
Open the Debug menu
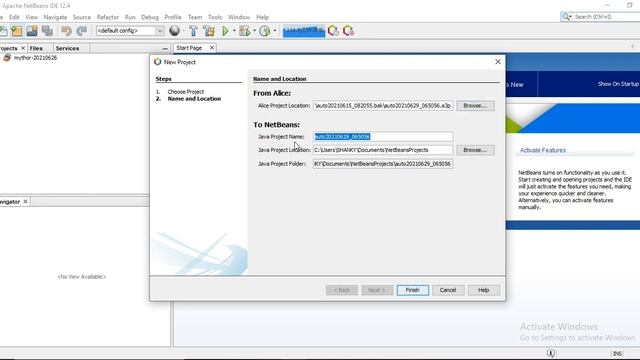150,17
